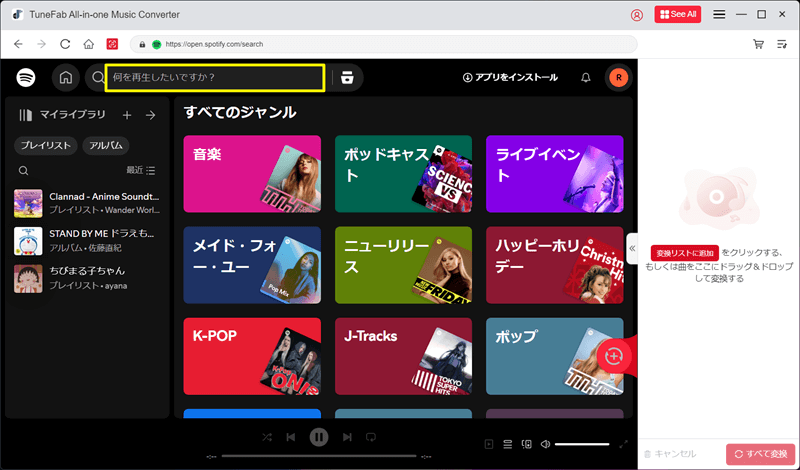Collapse the conversion side panel
This screenshot has height=470, width=800.
coord(632,249)
